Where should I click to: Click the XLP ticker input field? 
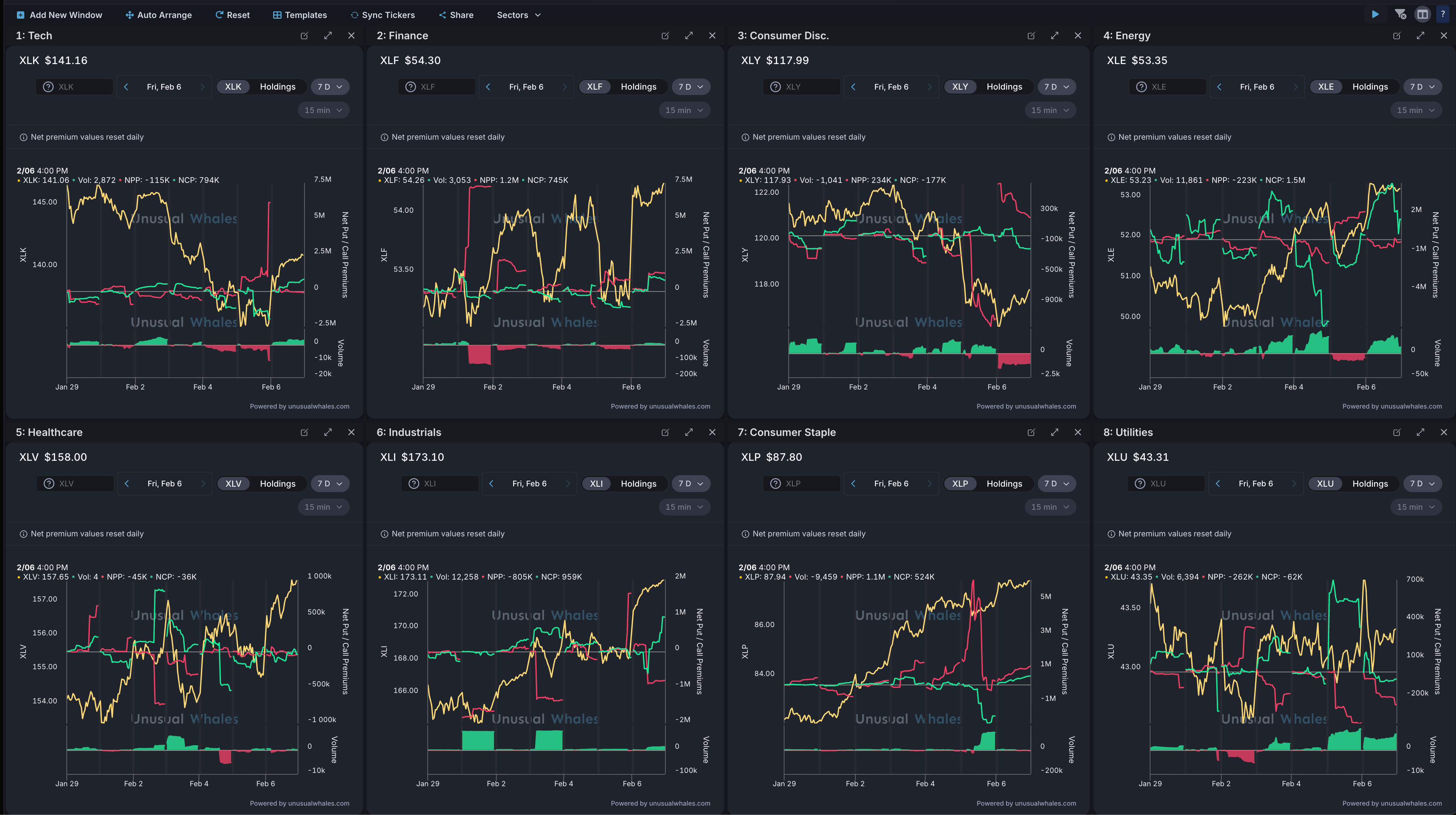coord(809,483)
